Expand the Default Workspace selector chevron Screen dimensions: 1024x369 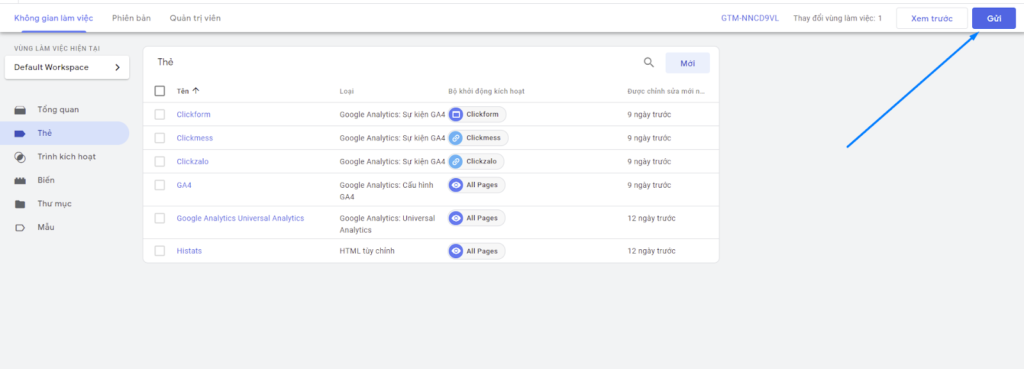click(x=118, y=67)
